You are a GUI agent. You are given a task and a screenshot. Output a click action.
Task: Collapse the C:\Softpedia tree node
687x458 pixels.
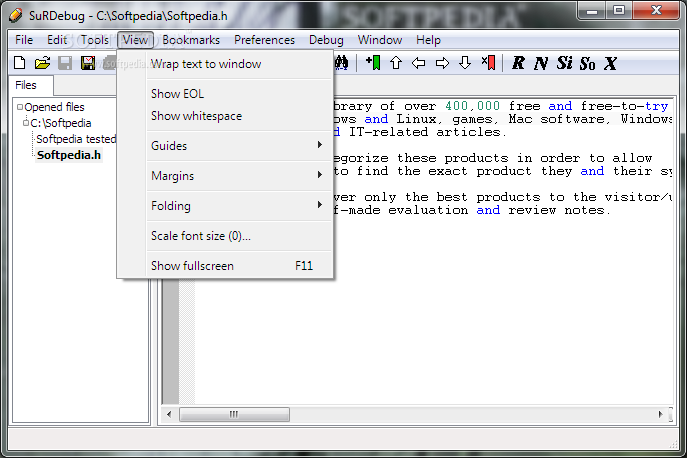26,123
